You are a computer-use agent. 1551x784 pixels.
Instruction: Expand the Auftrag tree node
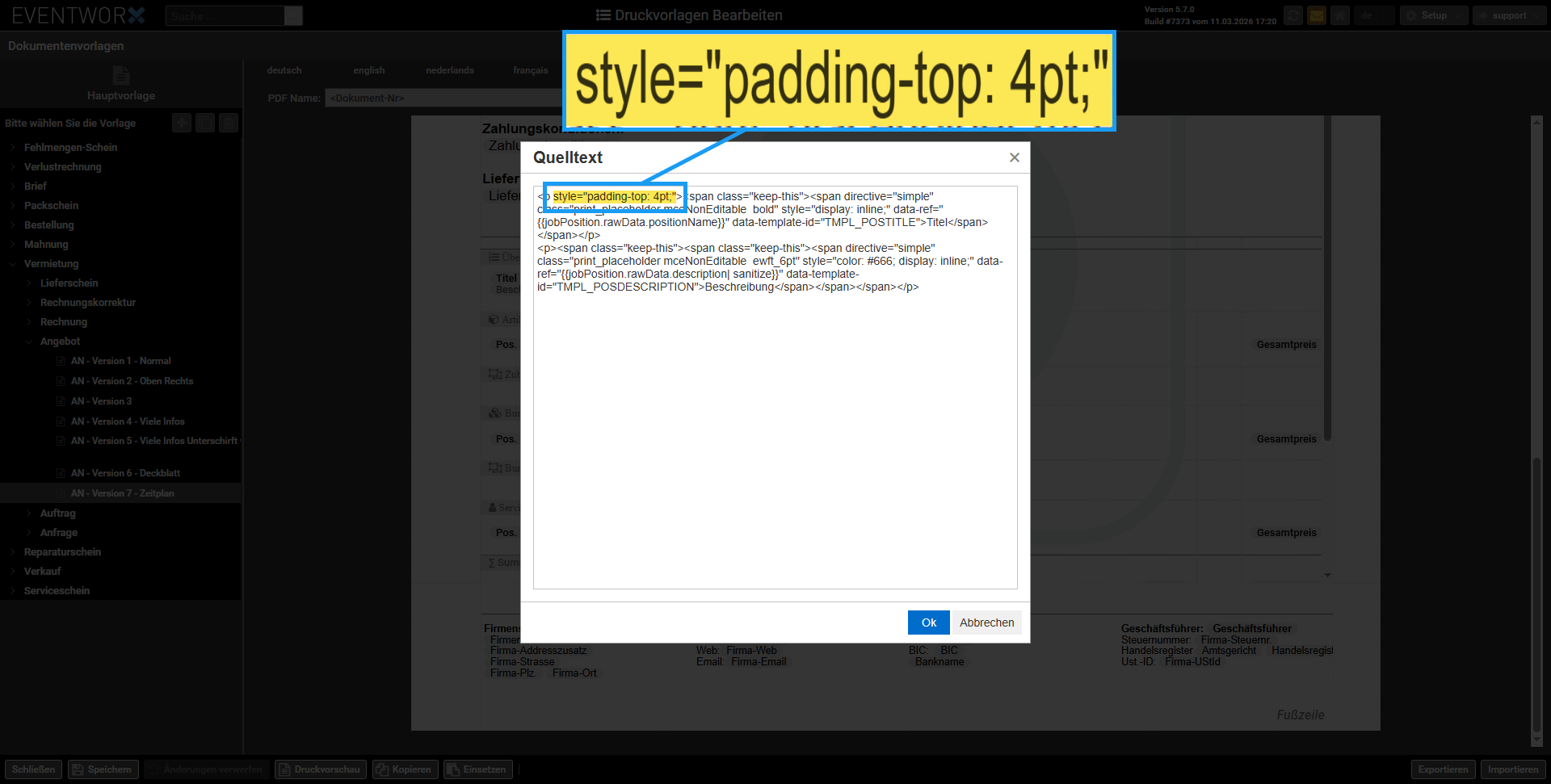click(29, 514)
